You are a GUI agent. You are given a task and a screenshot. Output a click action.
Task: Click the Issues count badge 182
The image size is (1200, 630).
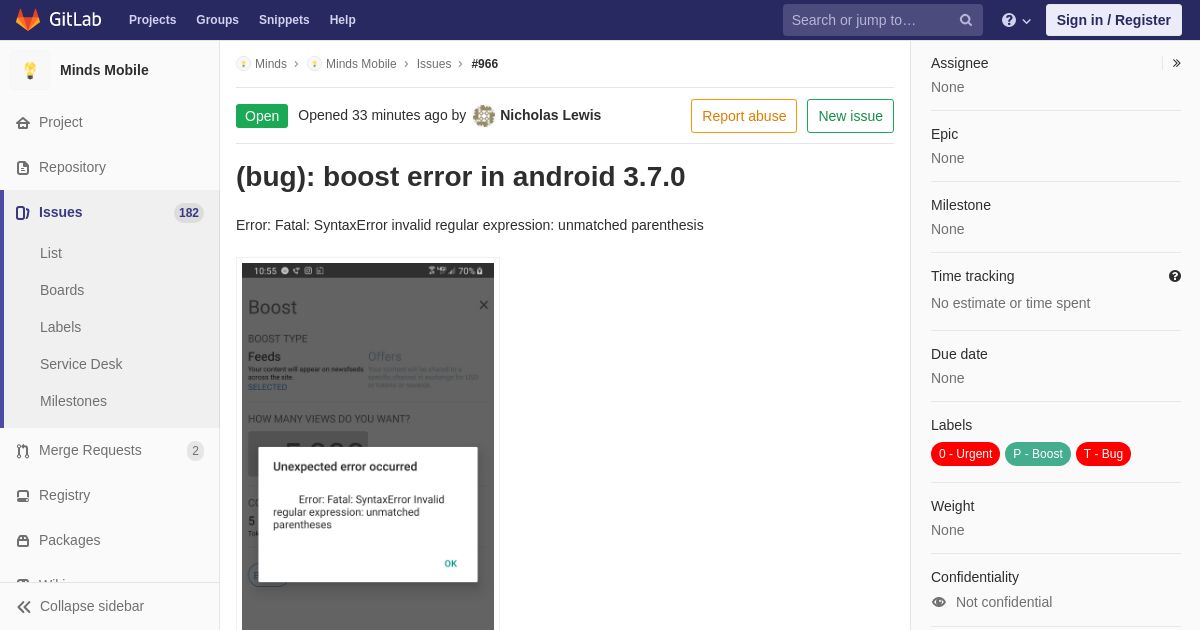189,213
